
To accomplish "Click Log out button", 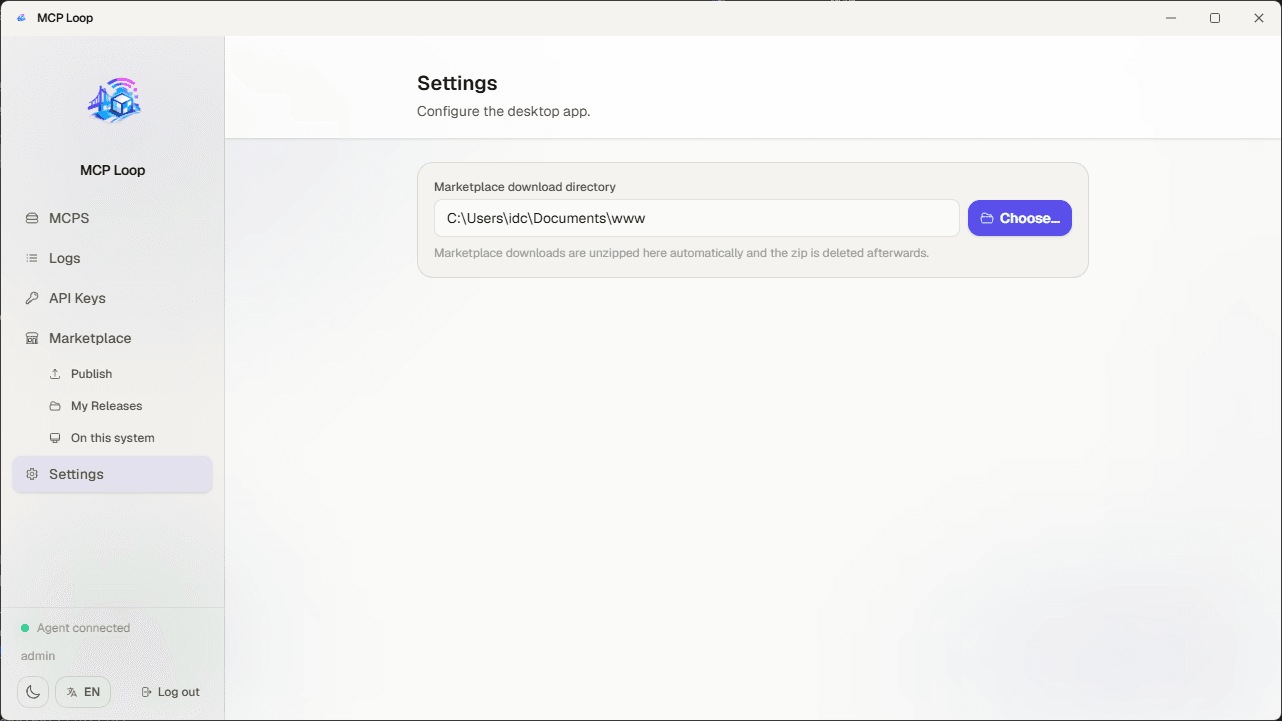I will pos(170,692).
